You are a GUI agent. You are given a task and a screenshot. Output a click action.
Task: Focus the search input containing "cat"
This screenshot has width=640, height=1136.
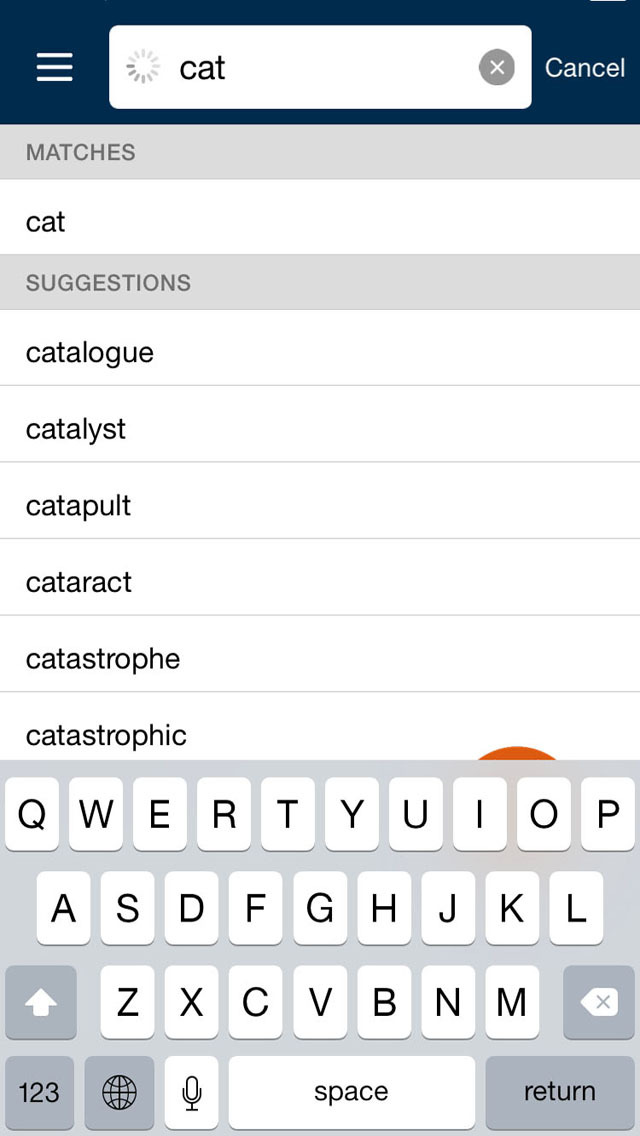tap(320, 68)
